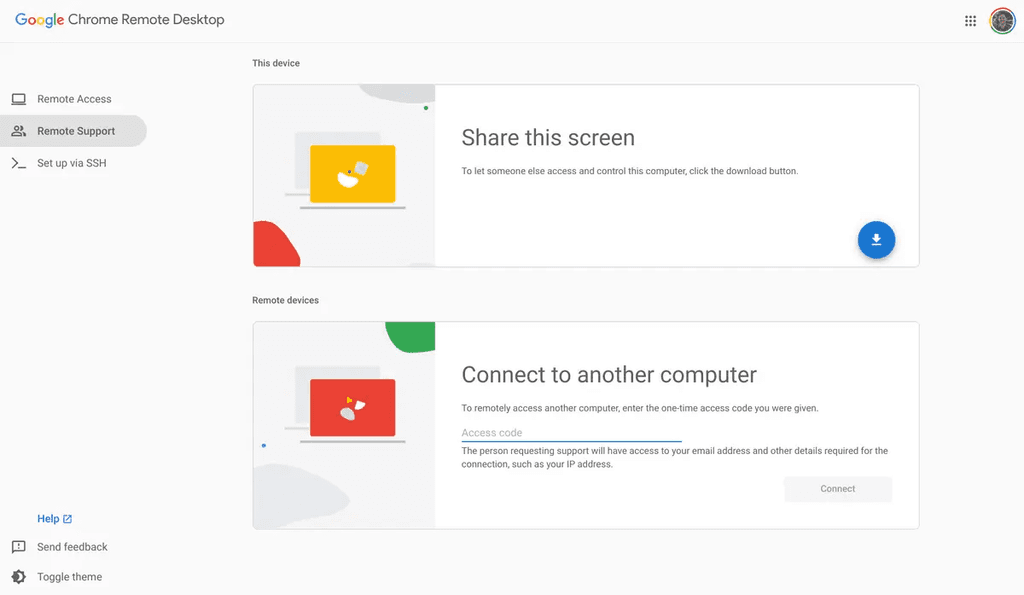Open the Help page
Image resolution: width=1024 pixels, height=595 pixels.
tap(48, 518)
